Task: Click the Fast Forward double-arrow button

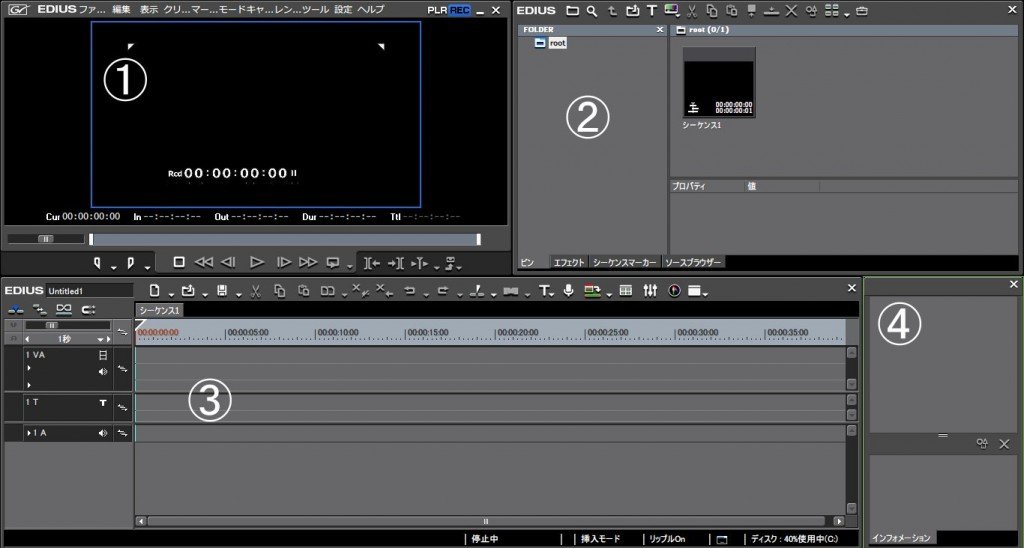Action: click(308, 263)
